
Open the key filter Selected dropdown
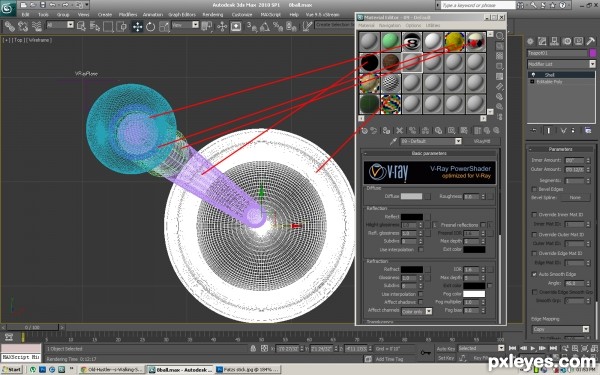(481, 348)
